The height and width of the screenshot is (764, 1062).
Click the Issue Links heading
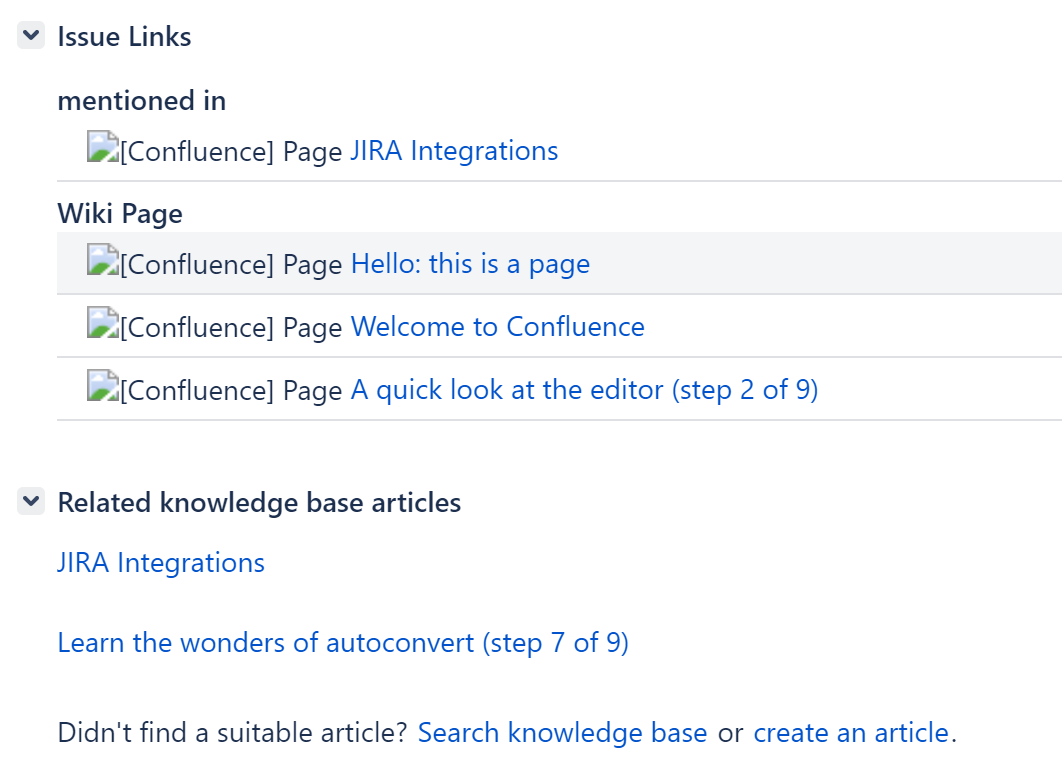[125, 37]
